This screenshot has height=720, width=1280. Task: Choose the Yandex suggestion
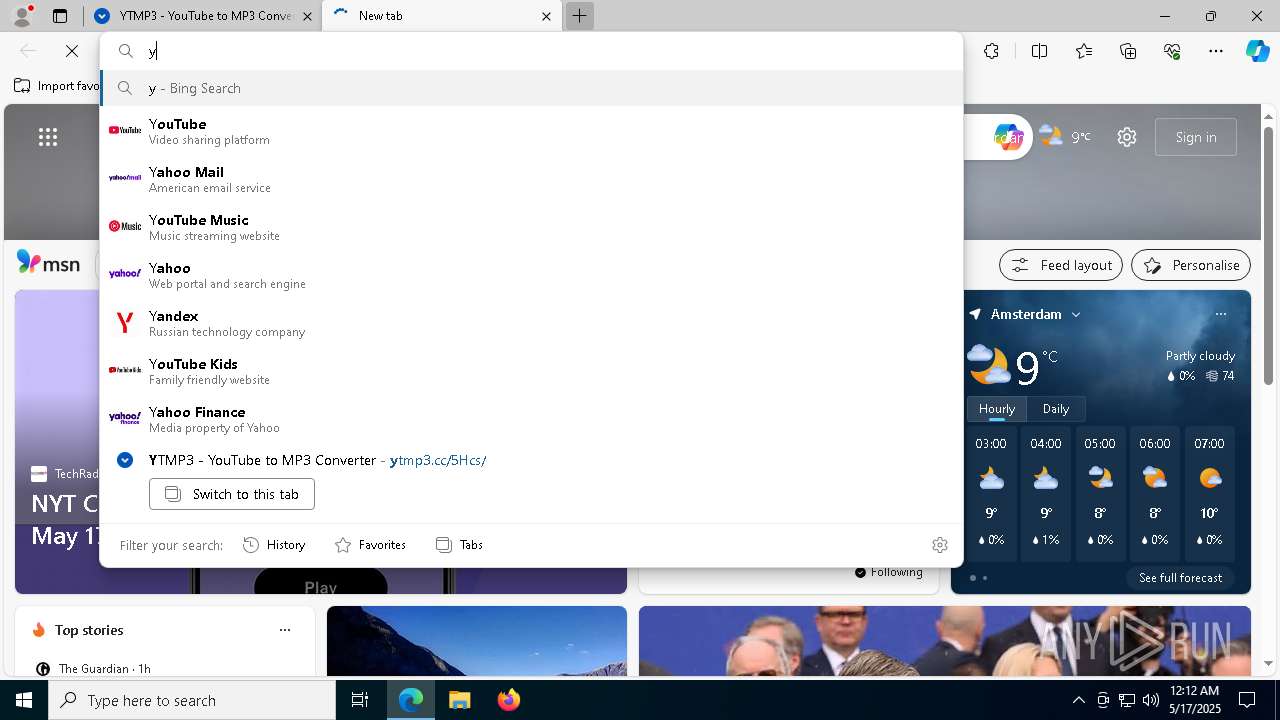(x=531, y=323)
